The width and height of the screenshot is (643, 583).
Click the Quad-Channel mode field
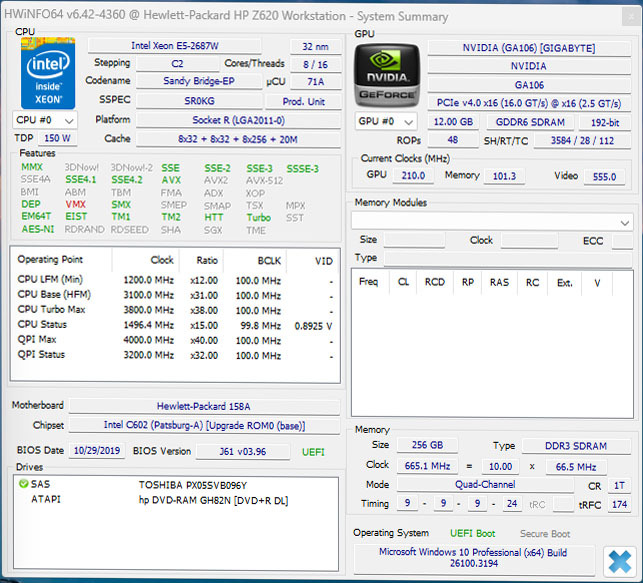pos(485,485)
